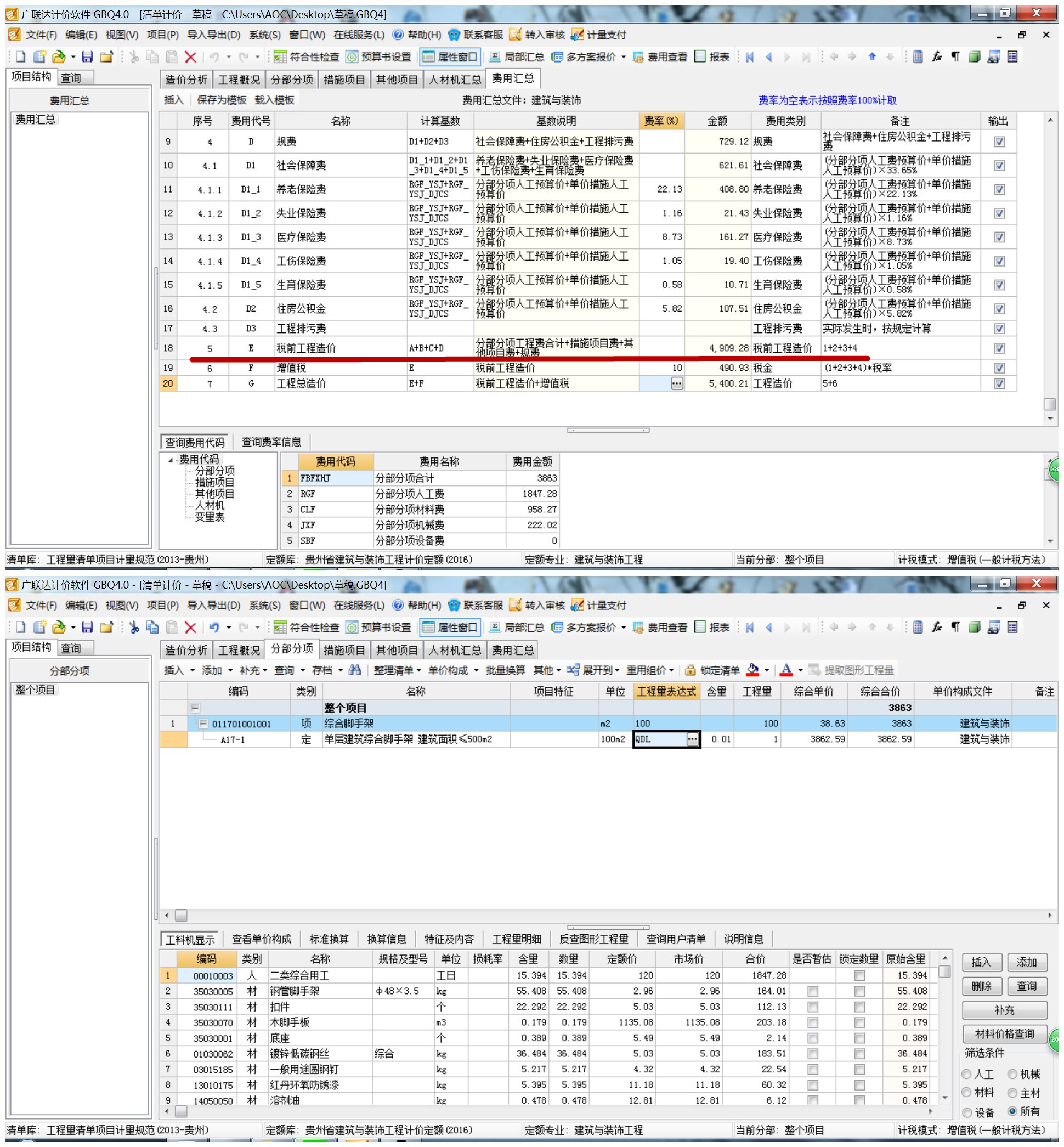Switch to 措施项目 tab in 费用汇总 window
Image resolution: width=1064 pixels, height=1147 pixels.
point(344,80)
